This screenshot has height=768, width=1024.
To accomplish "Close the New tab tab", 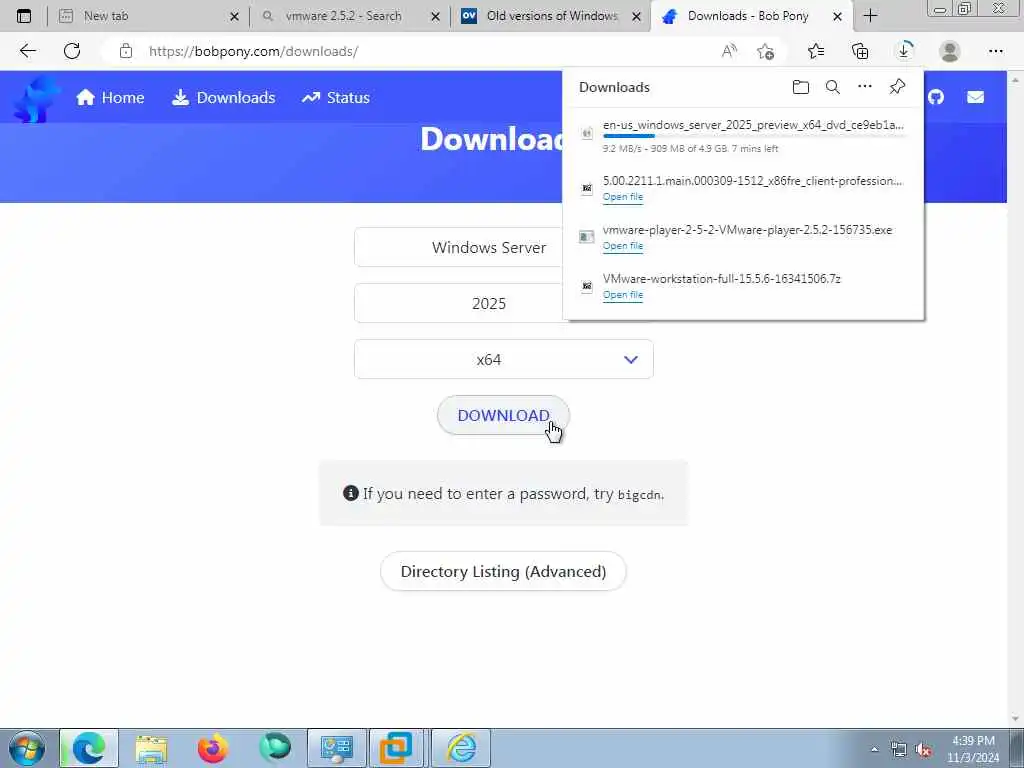I will click(x=234, y=16).
